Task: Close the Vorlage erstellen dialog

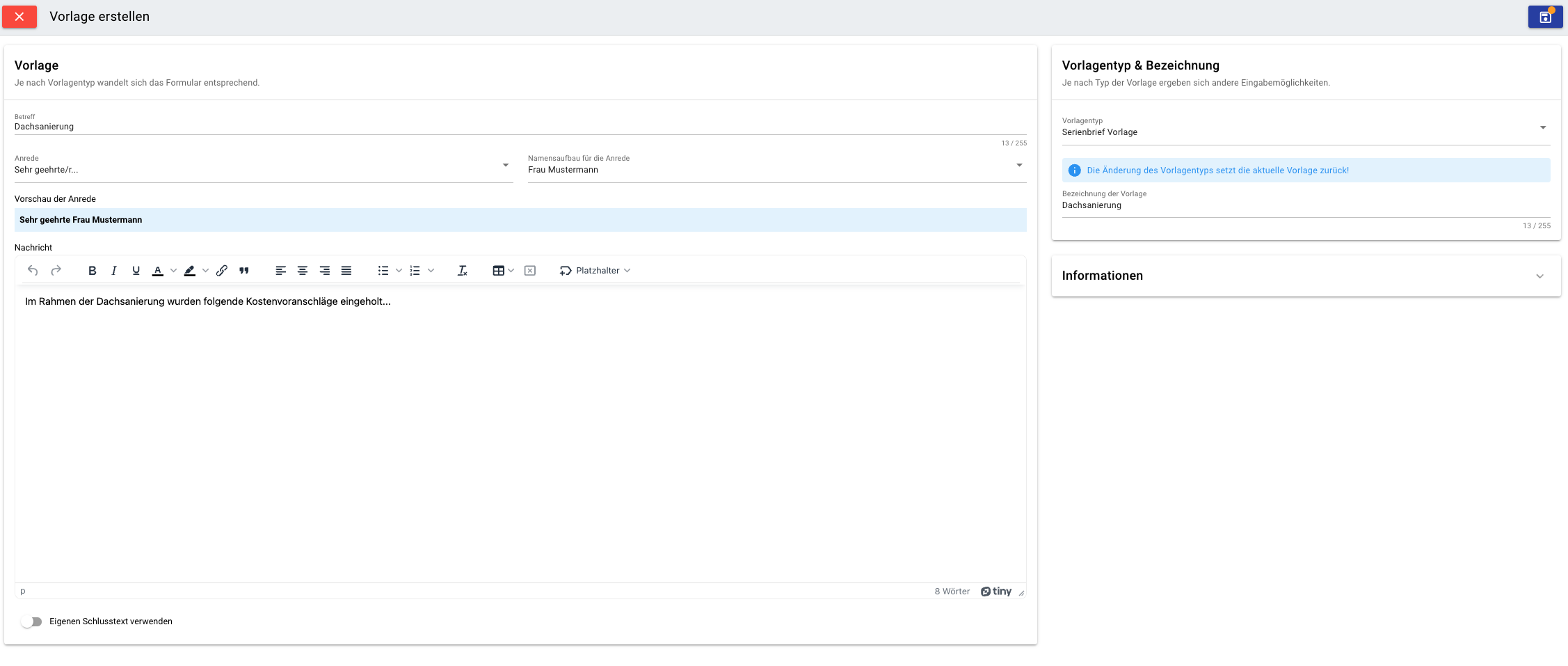Action: 19,17
